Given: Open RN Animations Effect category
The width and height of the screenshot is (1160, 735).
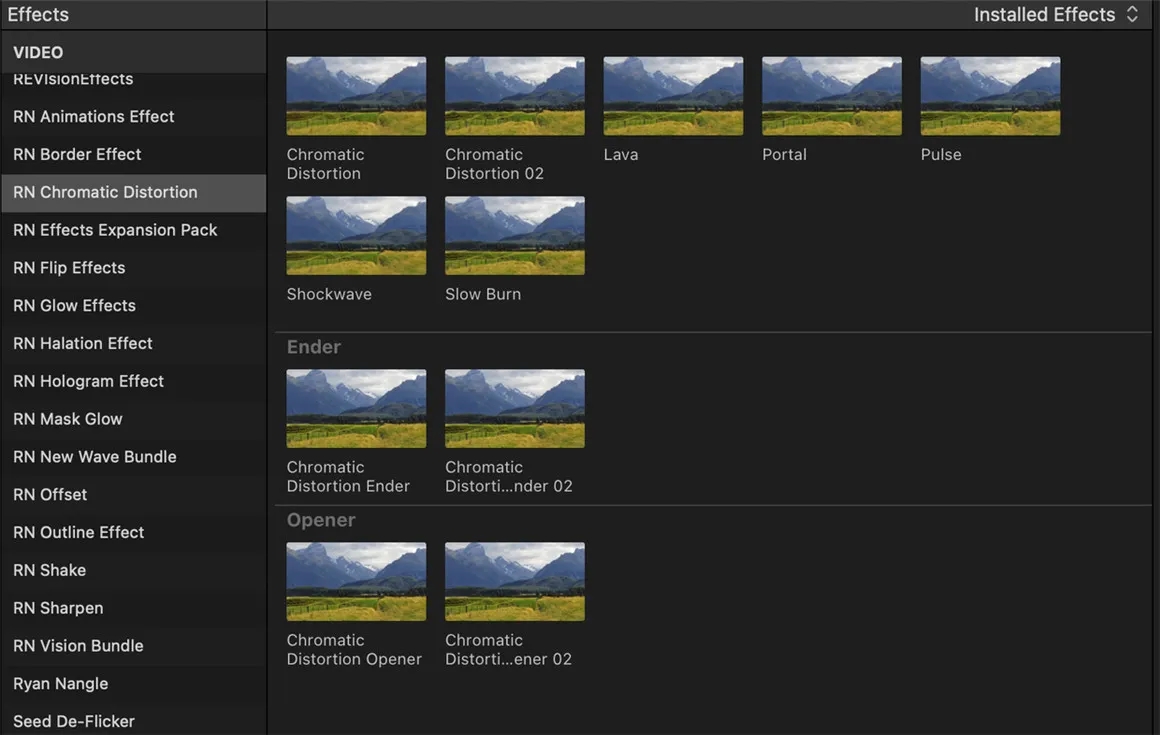Looking at the screenshot, I should click(x=94, y=117).
